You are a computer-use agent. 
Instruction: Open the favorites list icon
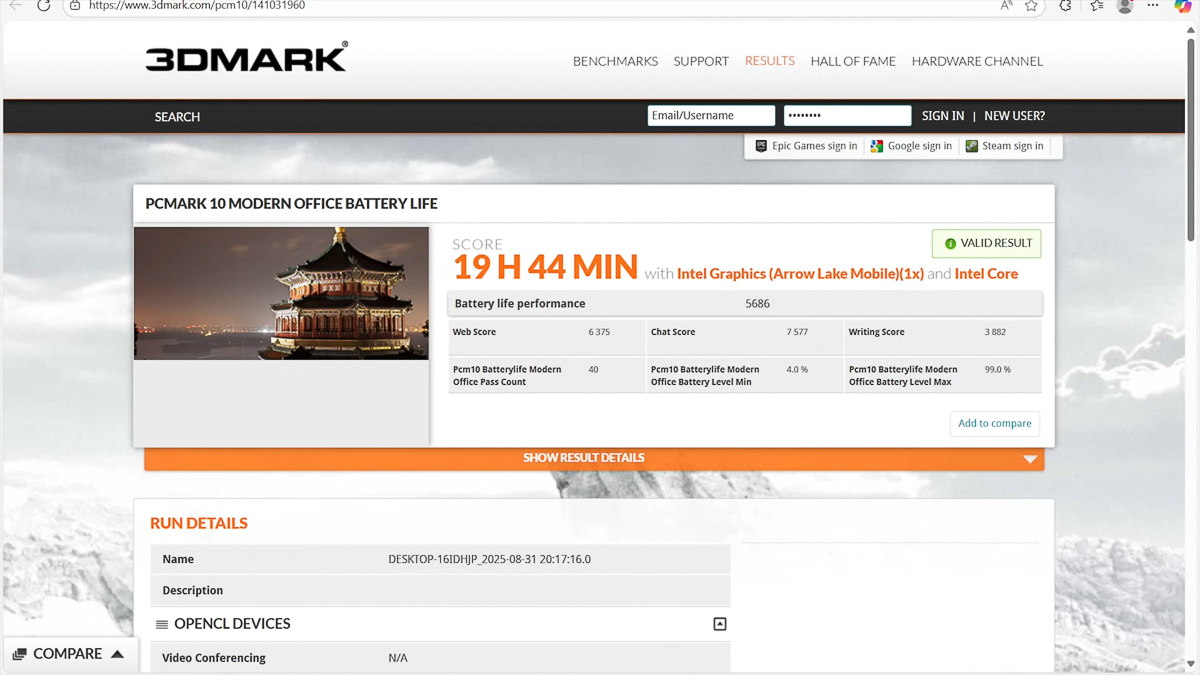(1096, 5)
